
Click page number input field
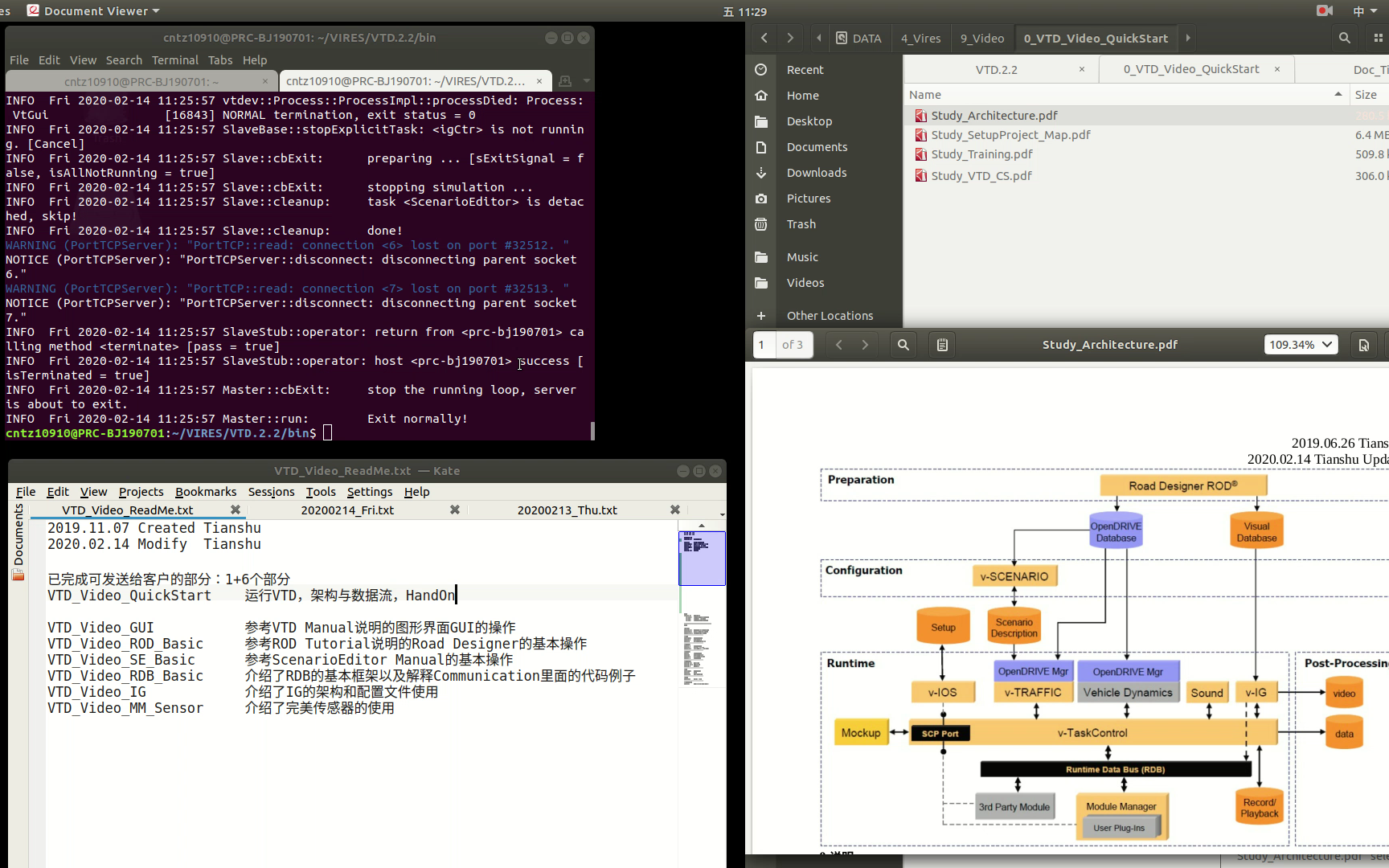coord(763,345)
